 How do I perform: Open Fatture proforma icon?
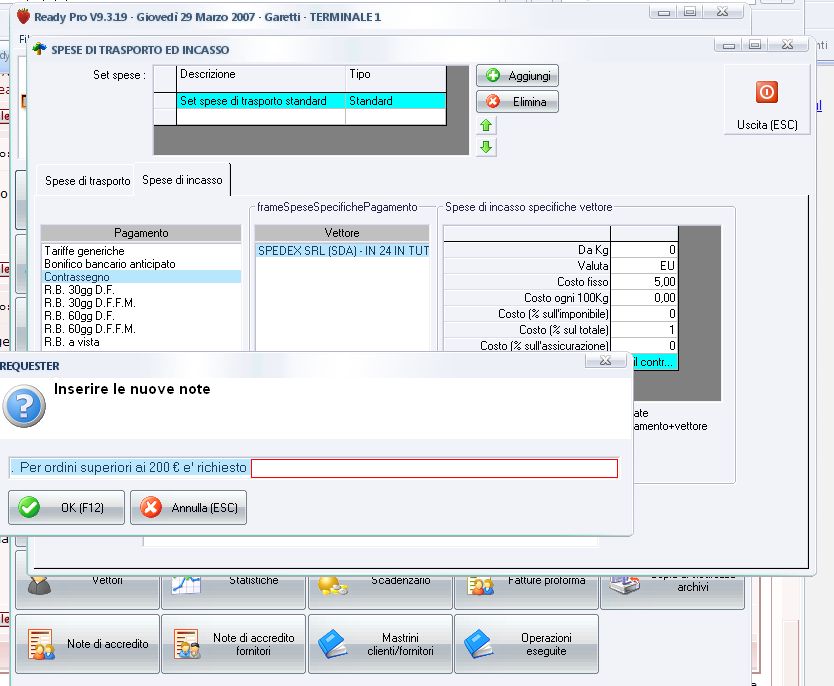click(x=480, y=585)
